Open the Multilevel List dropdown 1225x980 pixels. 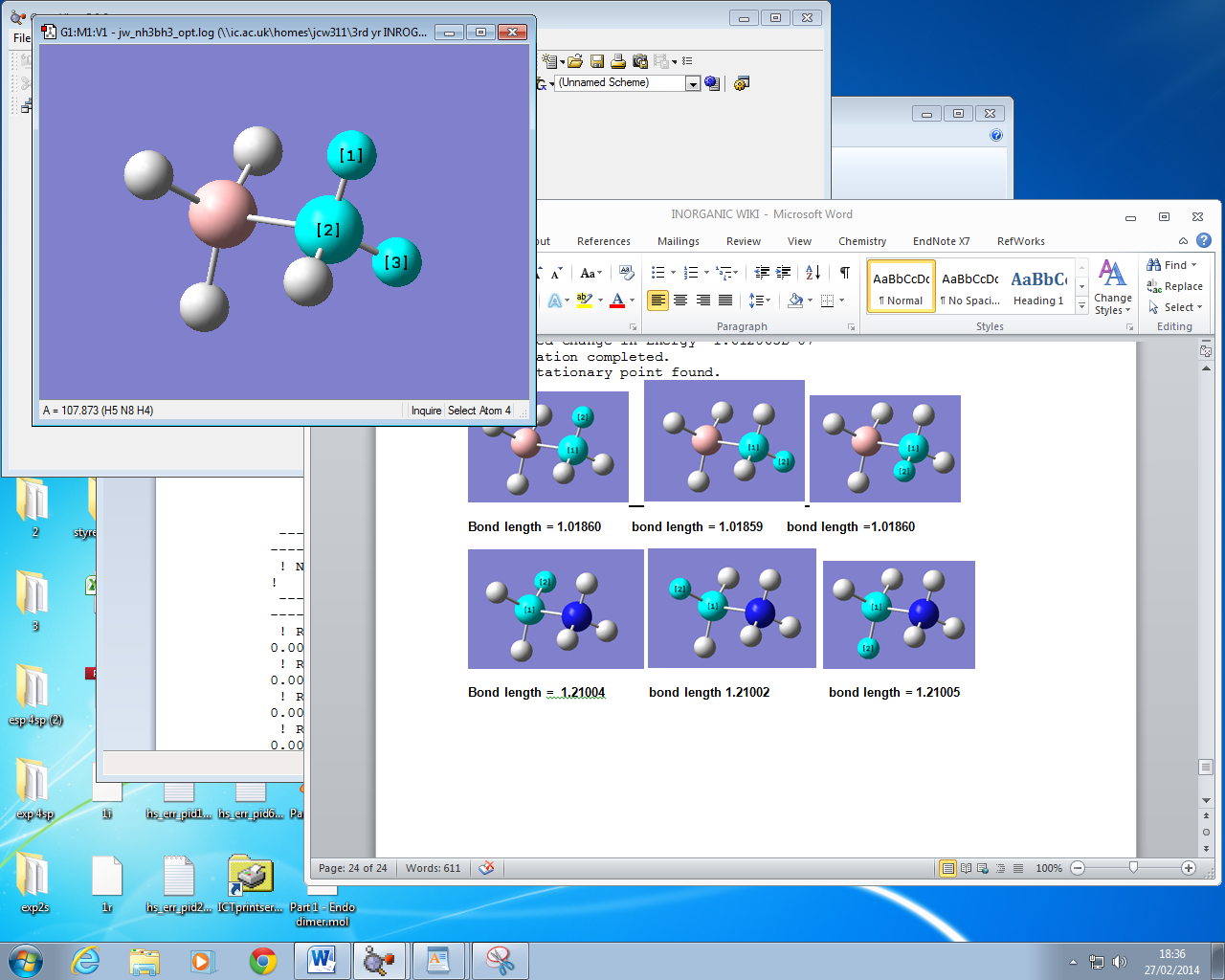[735, 273]
